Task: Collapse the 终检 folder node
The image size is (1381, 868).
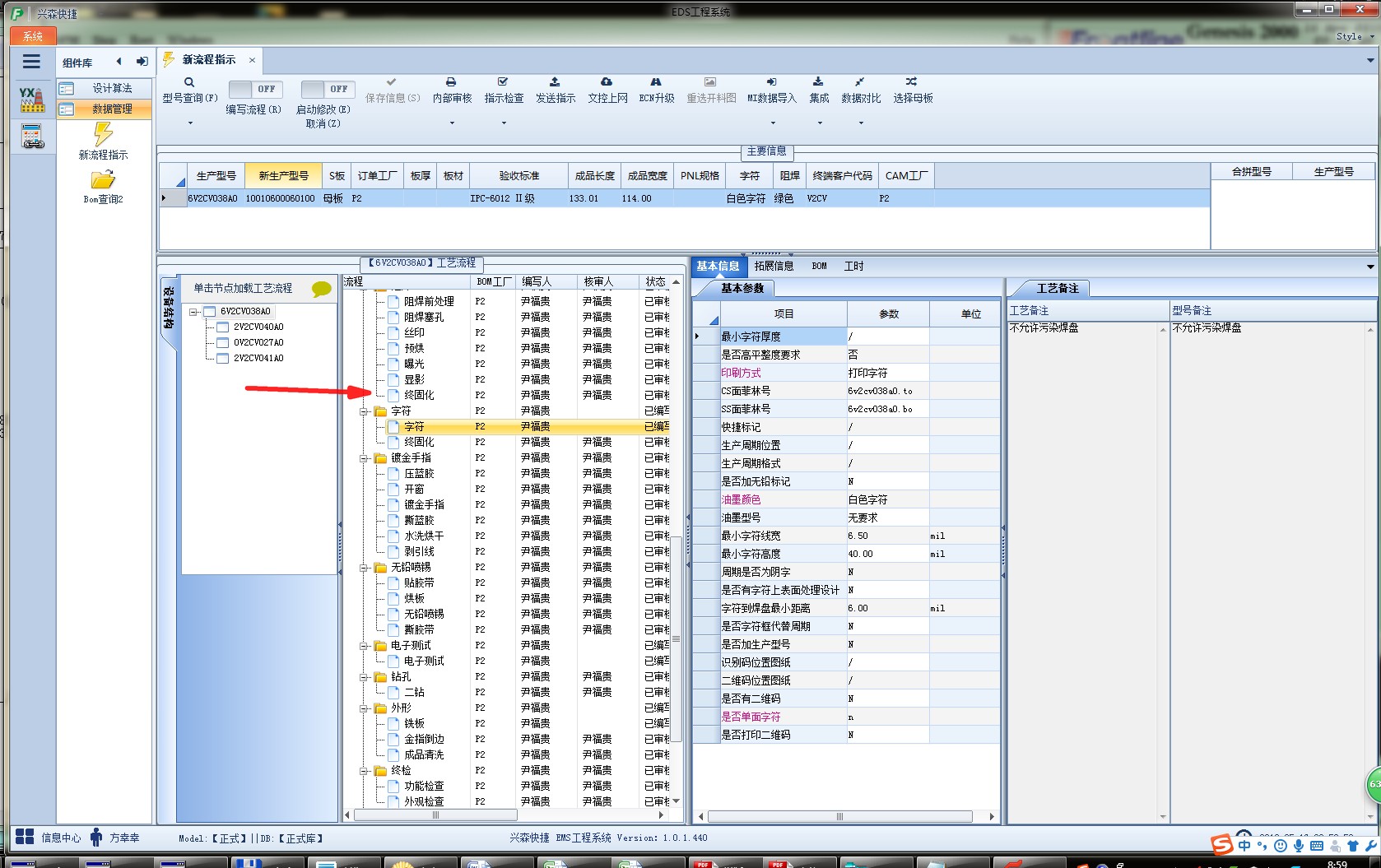Action: click(x=364, y=771)
